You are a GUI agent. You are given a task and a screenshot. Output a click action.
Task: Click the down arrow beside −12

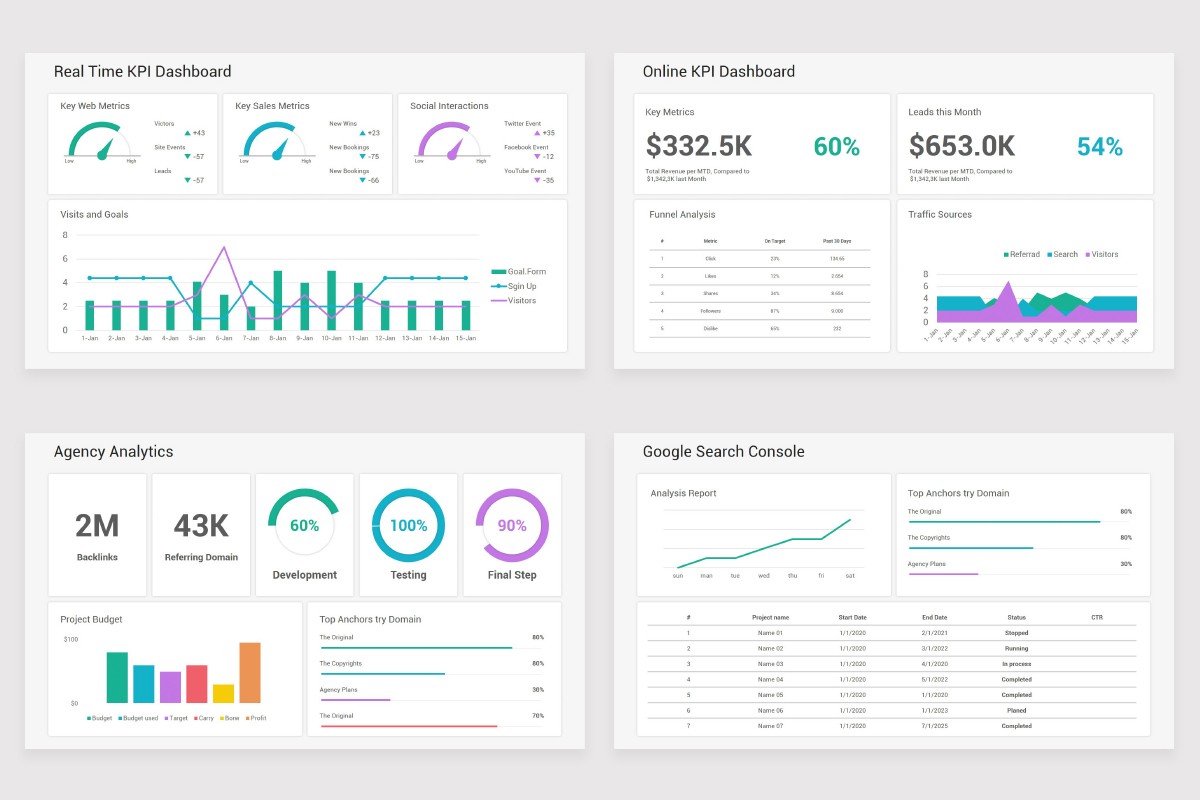(x=537, y=156)
